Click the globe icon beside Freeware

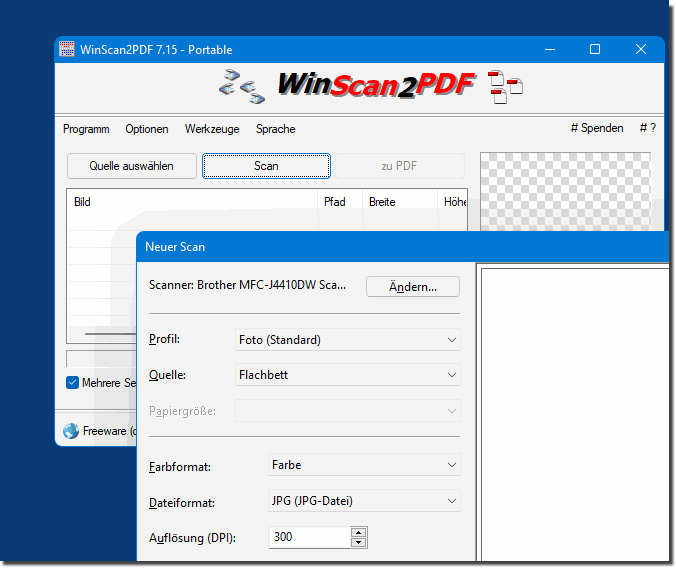[71, 430]
